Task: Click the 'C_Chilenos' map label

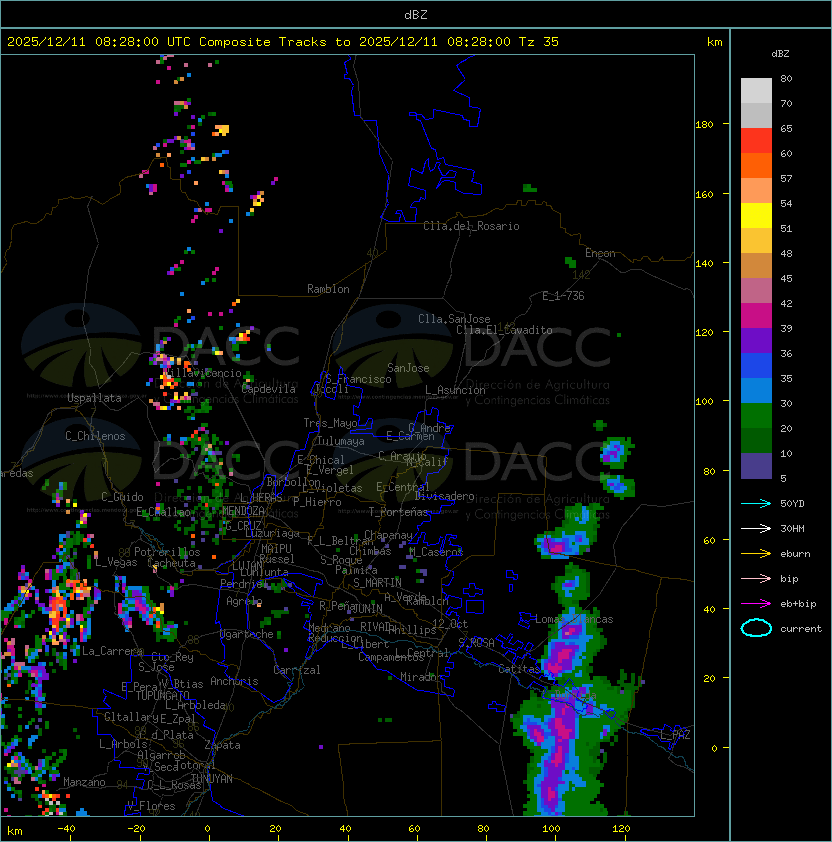Action: 95,436
